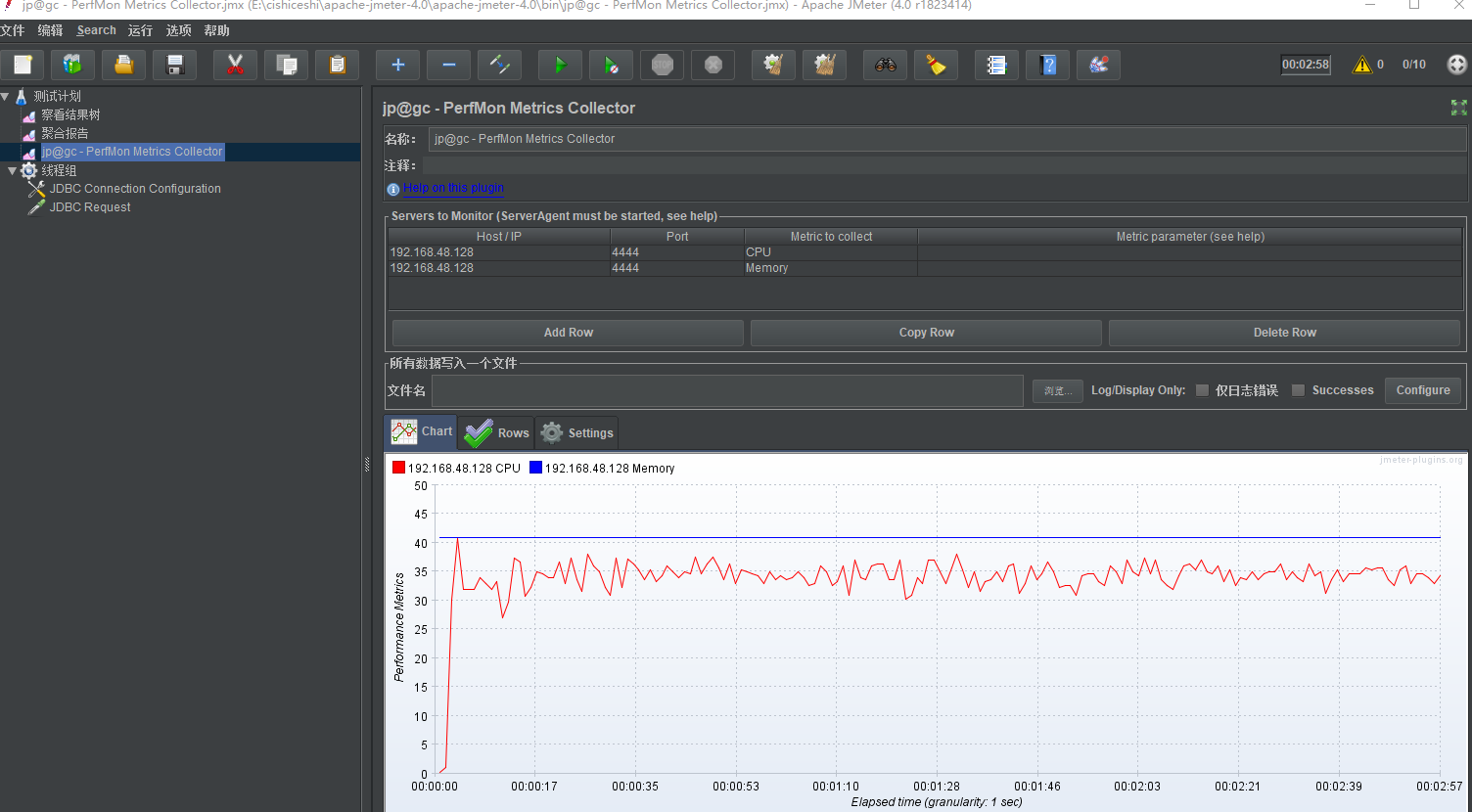Click the Copy toolbar icon
The image size is (1472, 812).
pos(287,65)
